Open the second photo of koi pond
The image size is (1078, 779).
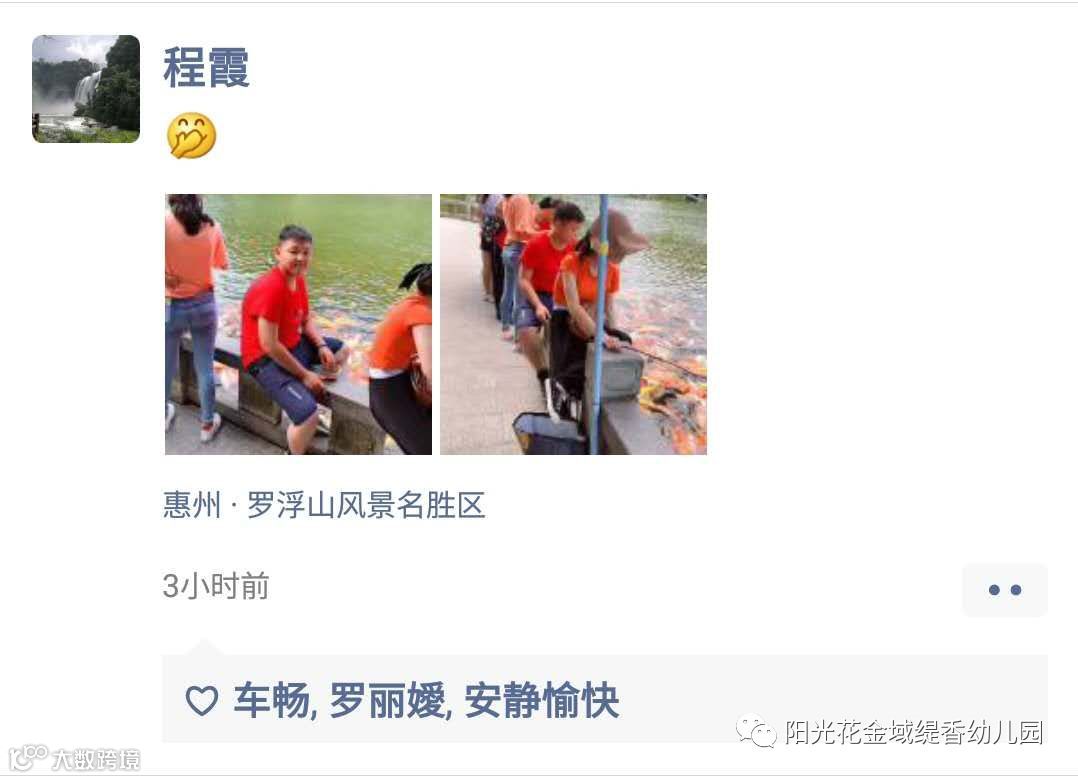(573, 324)
